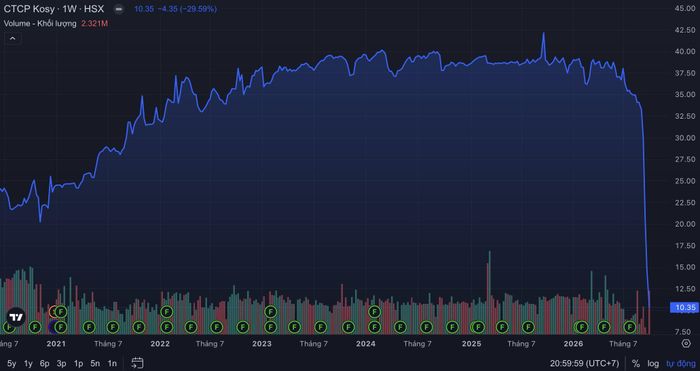Collapse the indicator legend with the chevron

point(12,39)
